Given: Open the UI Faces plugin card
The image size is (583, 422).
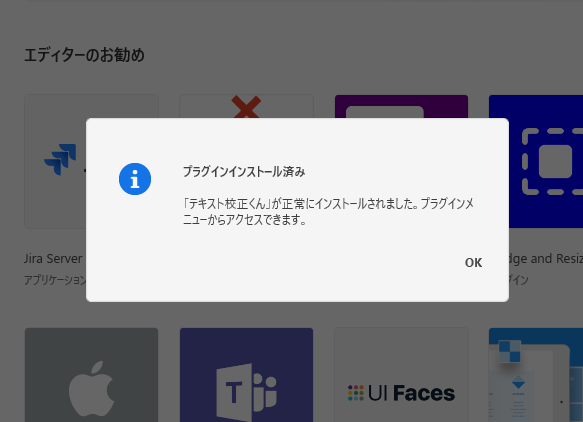Looking at the screenshot, I should [402, 375].
